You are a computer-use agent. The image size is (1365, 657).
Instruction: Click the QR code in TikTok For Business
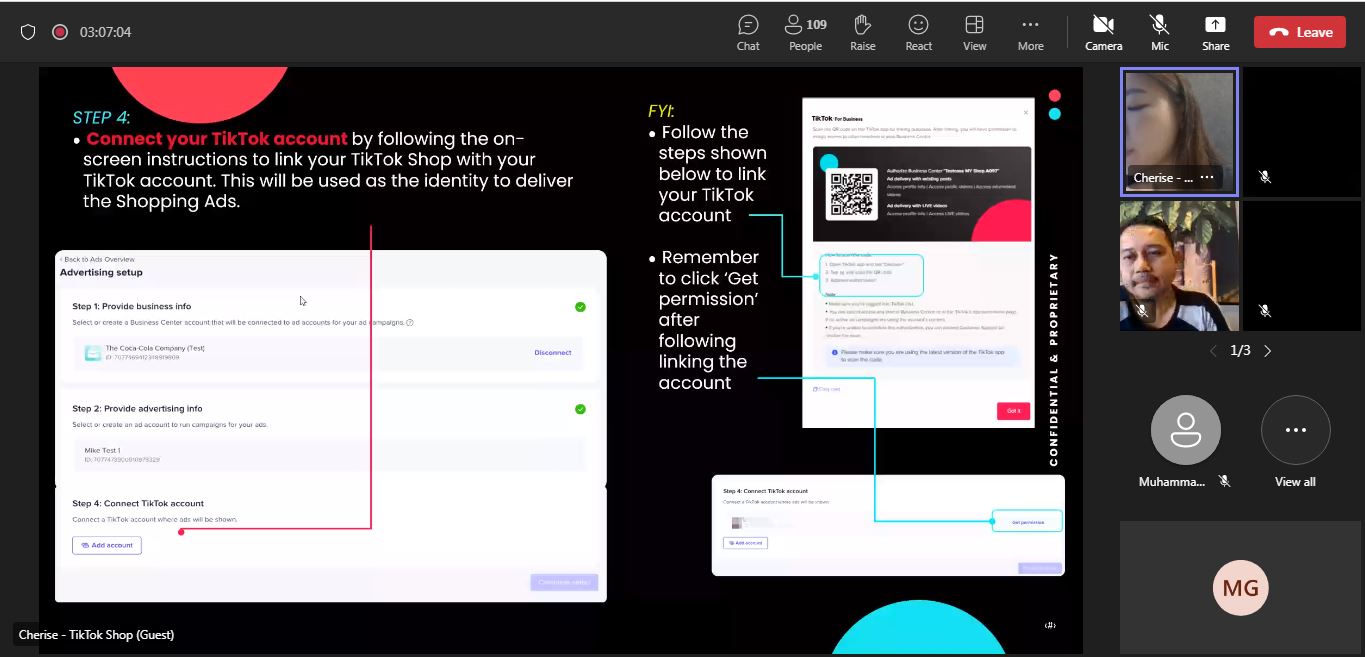[x=851, y=193]
